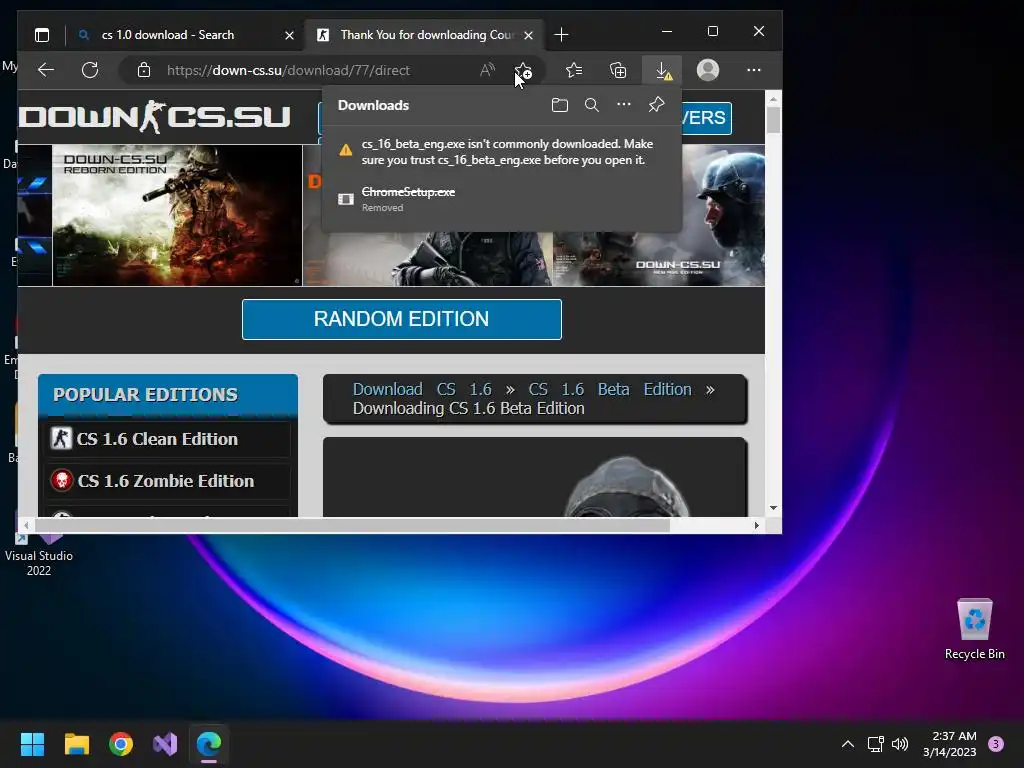Click the RANDOM EDITION button
The image size is (1024, 768).
(x=402, y=319)
